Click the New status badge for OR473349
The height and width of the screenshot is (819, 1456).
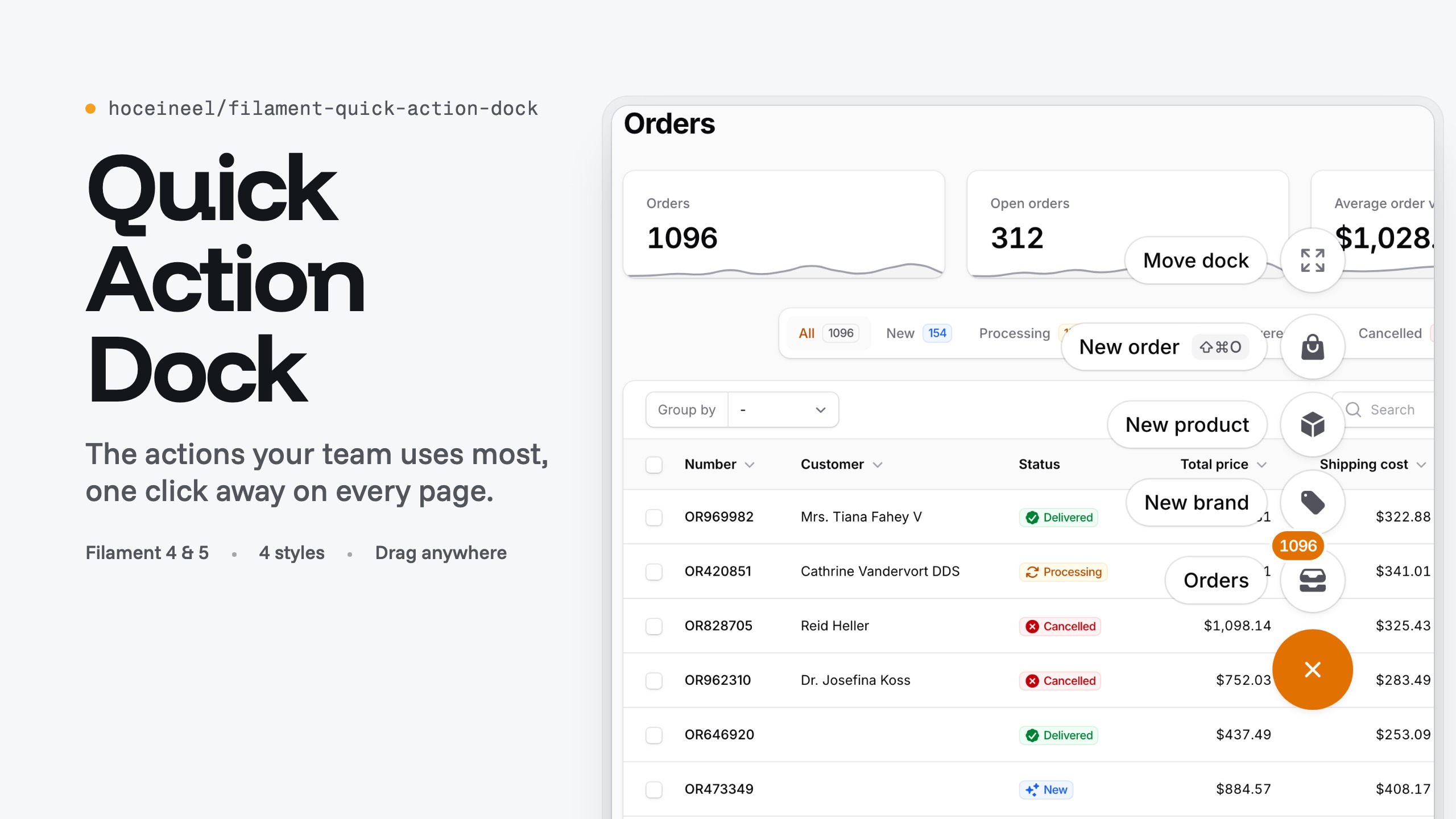point(1046,790)
